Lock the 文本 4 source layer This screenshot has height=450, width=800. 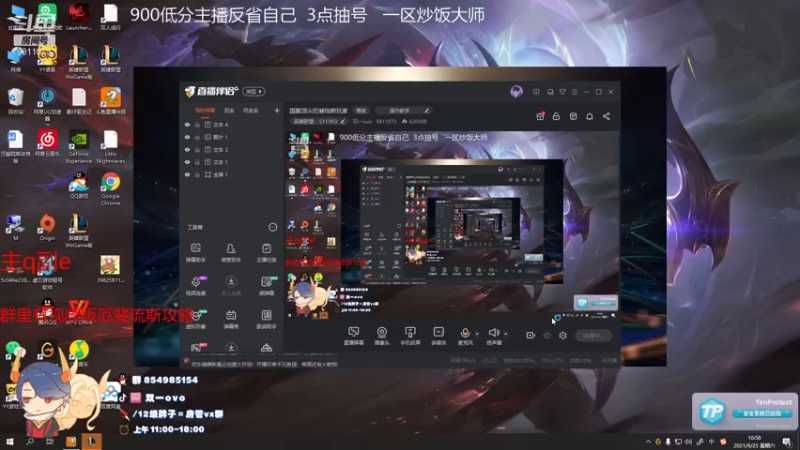pyautogui.click(x=197, y=124)
